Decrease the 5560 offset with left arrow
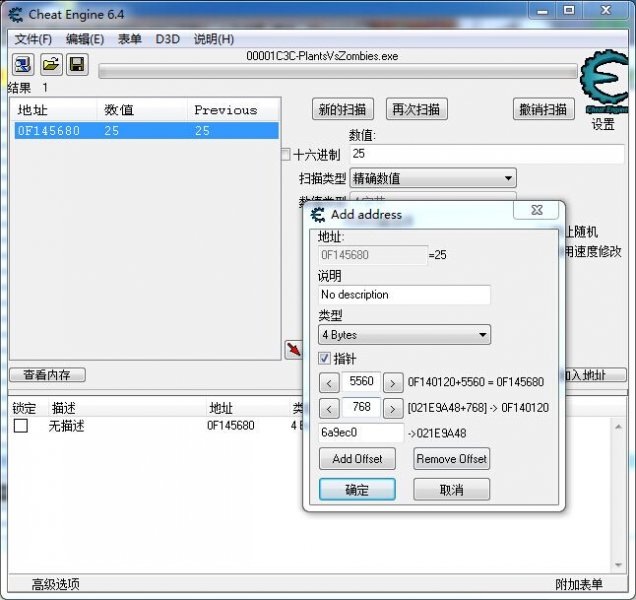This screenshot has height=600, width=636. tap(329, 383)
